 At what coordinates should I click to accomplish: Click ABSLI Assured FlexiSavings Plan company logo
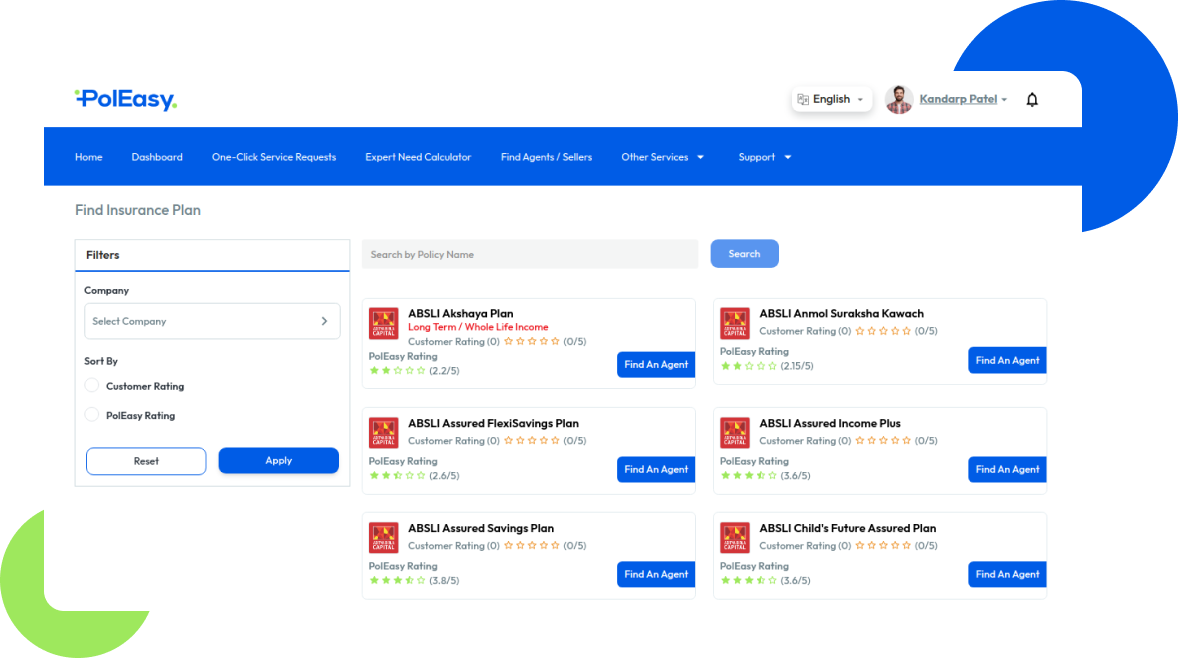click(x=384, y=433)
